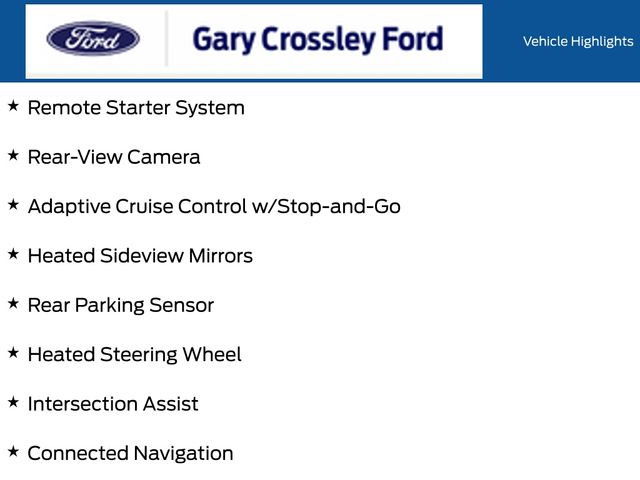Image resolution: width=640 pixels, height=480 pixels.
Task: Click the Connected Navigation highlight text
Action: (x=130, y=453)
